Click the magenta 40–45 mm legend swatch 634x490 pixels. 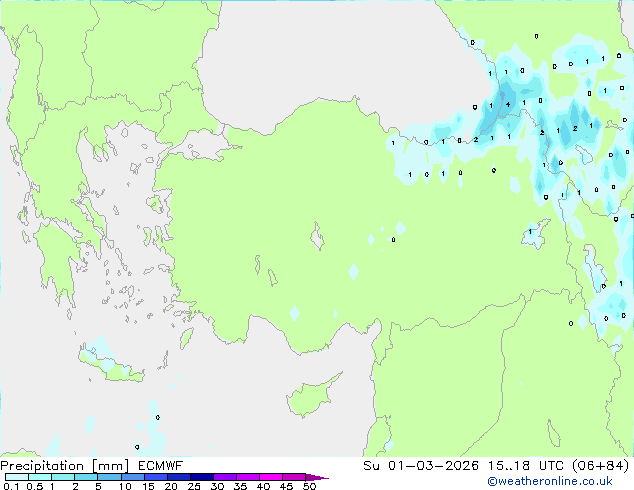click(x=271, y=477)
